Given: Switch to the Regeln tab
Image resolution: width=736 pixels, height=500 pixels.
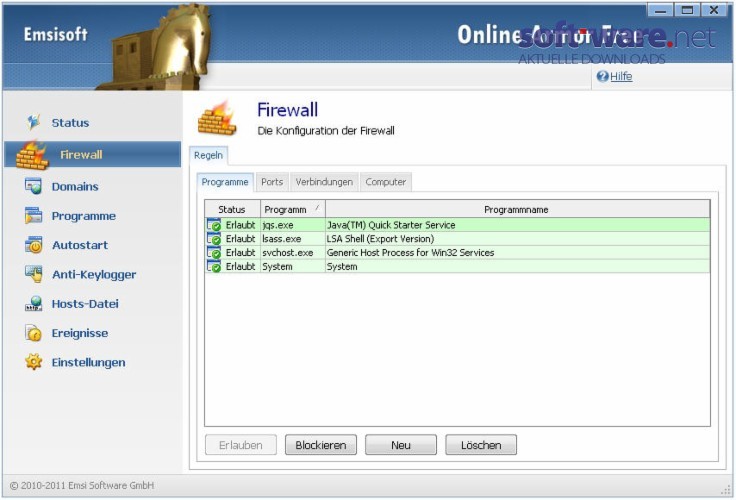Looking at the screenshot, I should pos(208,155).
